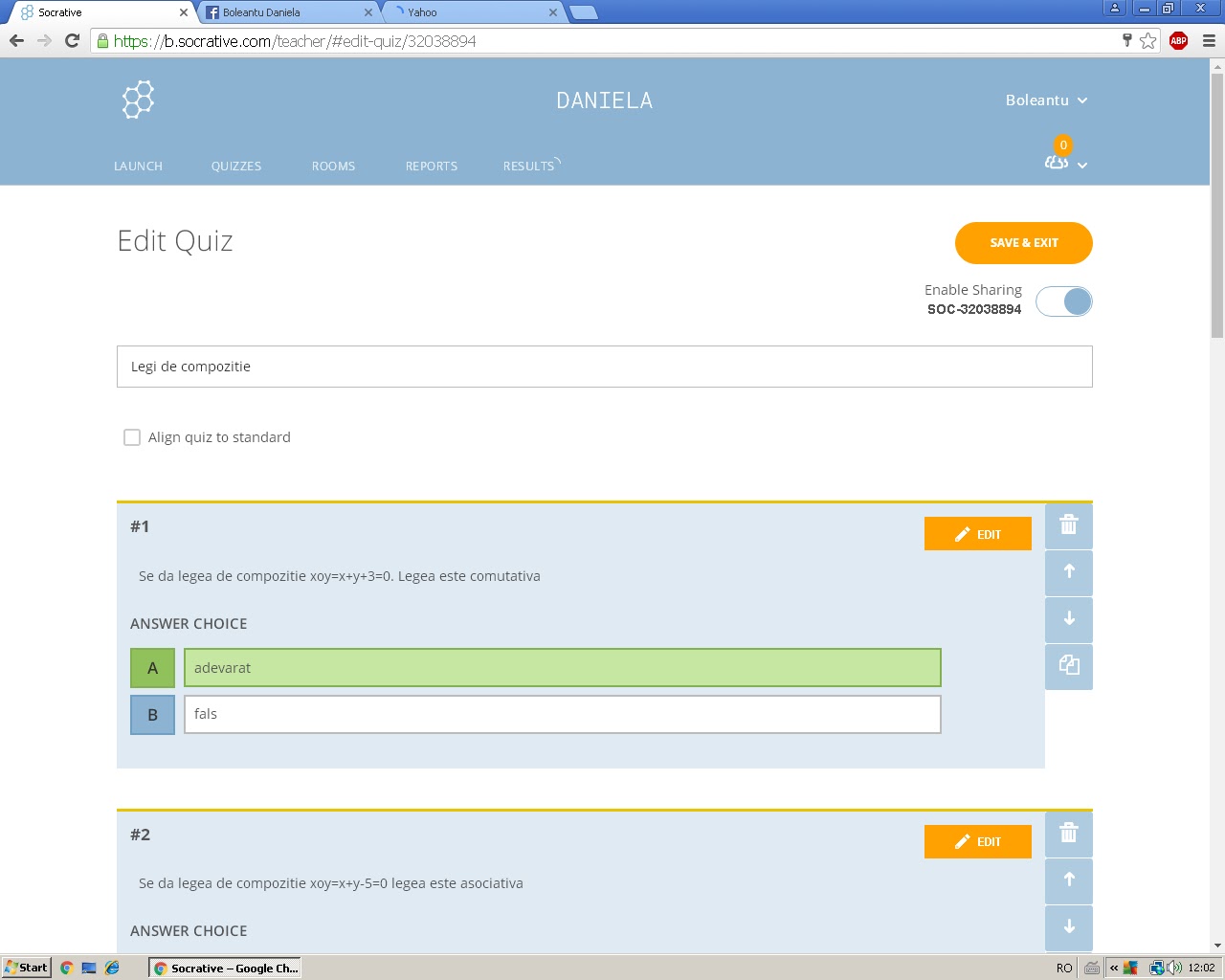The image size is (1225, 980).
Task: Switch to Boleantu Daniela Facebook tab
Action: (287, 12)
